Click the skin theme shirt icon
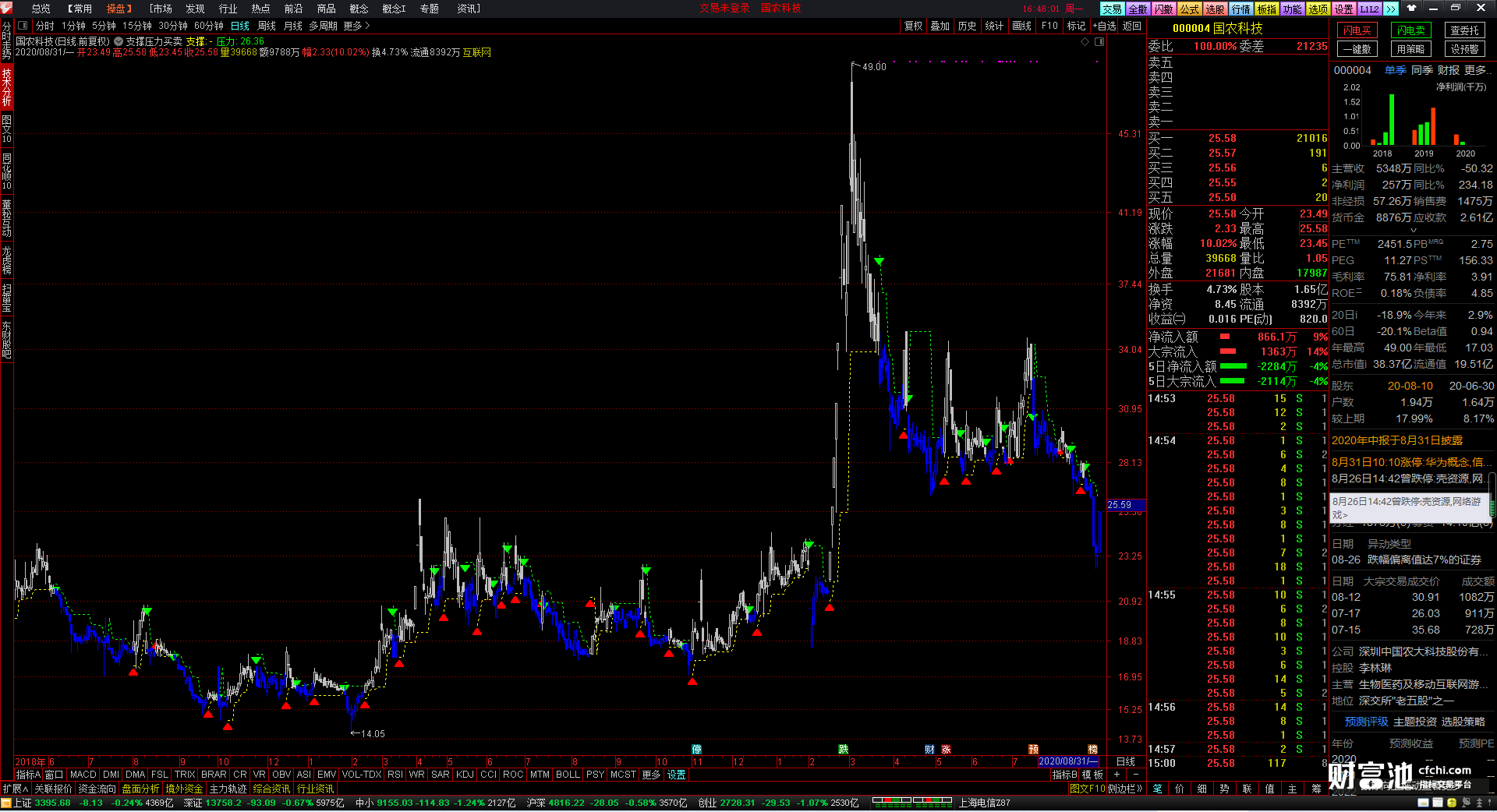 coord(1411,8)
